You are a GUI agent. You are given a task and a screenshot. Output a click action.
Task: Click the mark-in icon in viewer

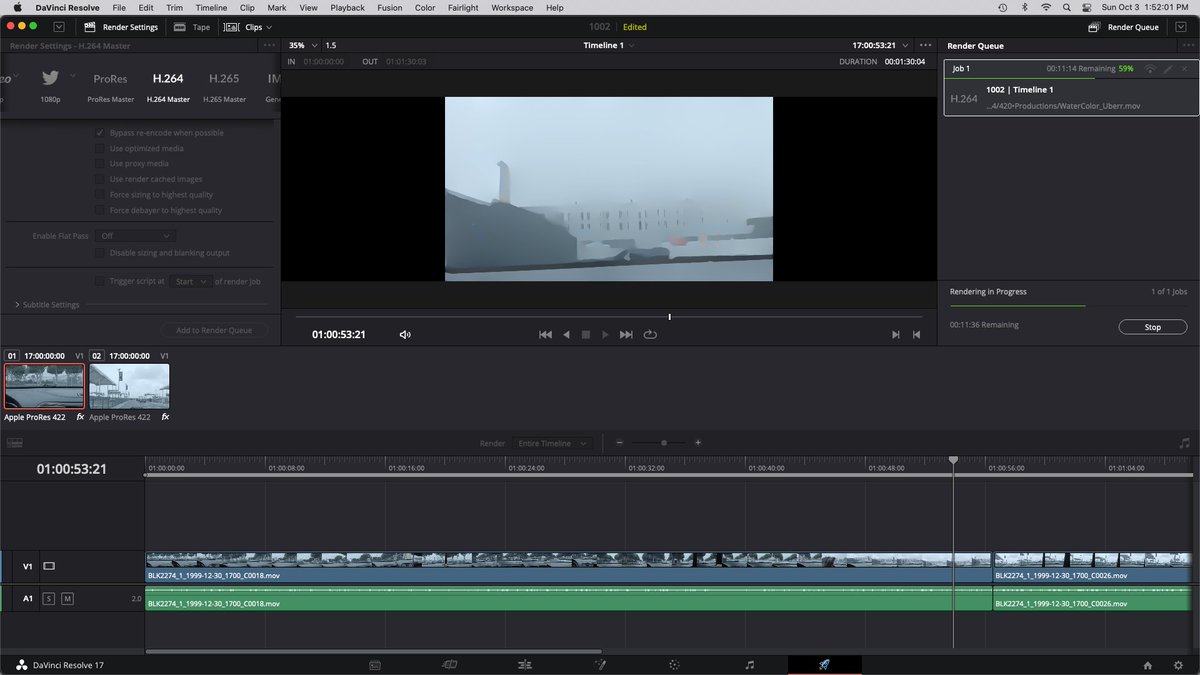(896, 335)
